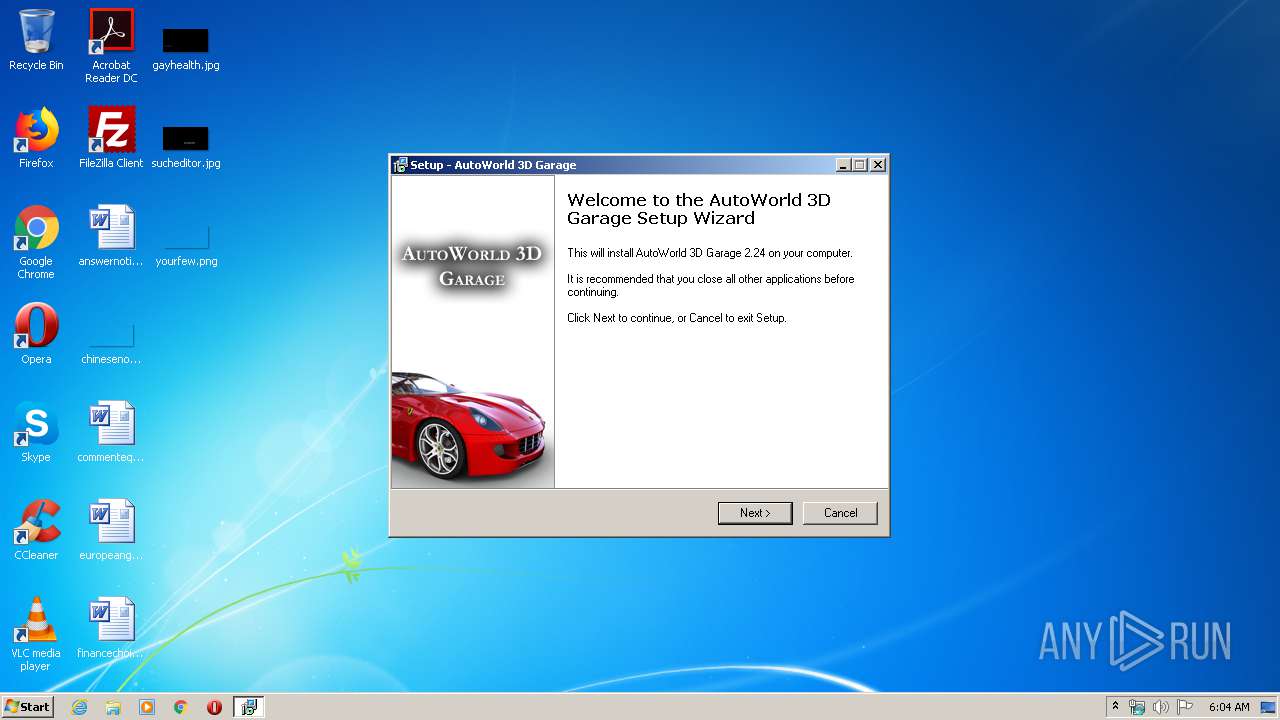The image size is (1280, 720).
Task: Click the setup window title bar icon
Action: click(x=400, y=165)
